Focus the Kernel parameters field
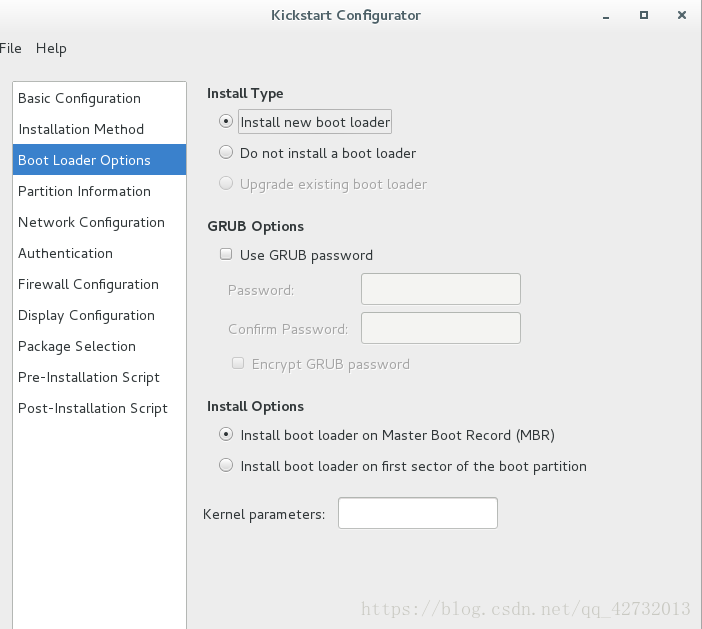Screen dimensions: 702x629 click(418, 513)
